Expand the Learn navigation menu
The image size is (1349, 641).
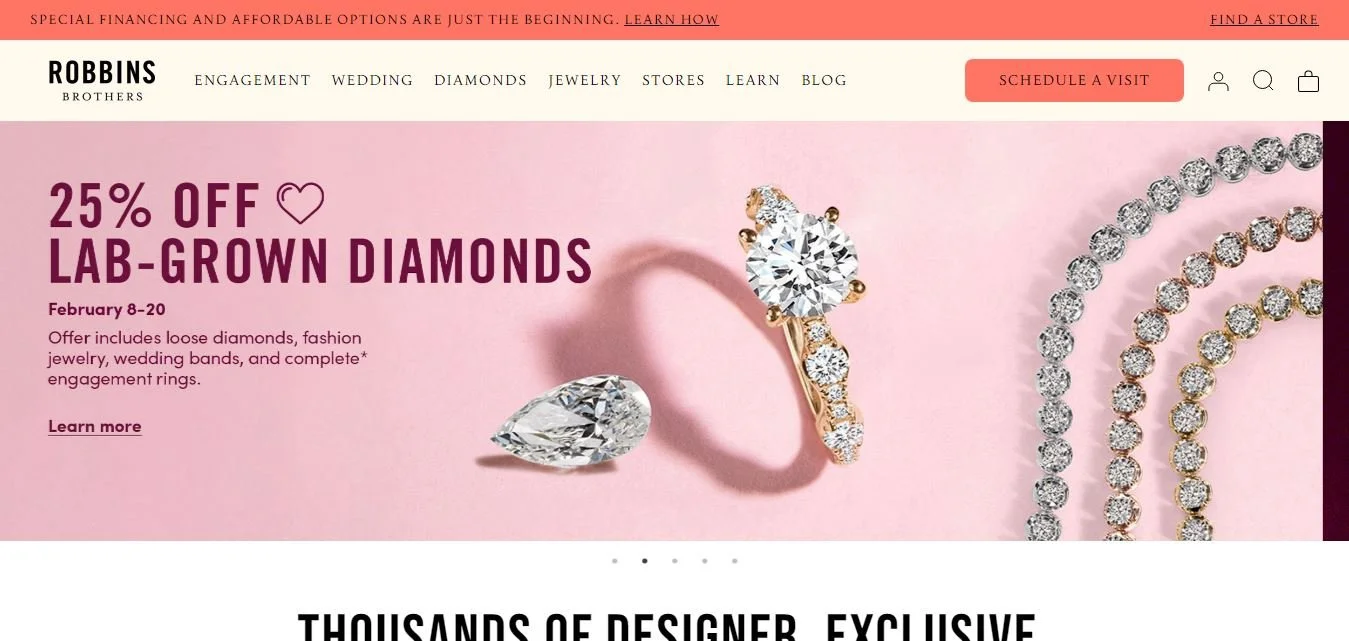click(753, 81)
